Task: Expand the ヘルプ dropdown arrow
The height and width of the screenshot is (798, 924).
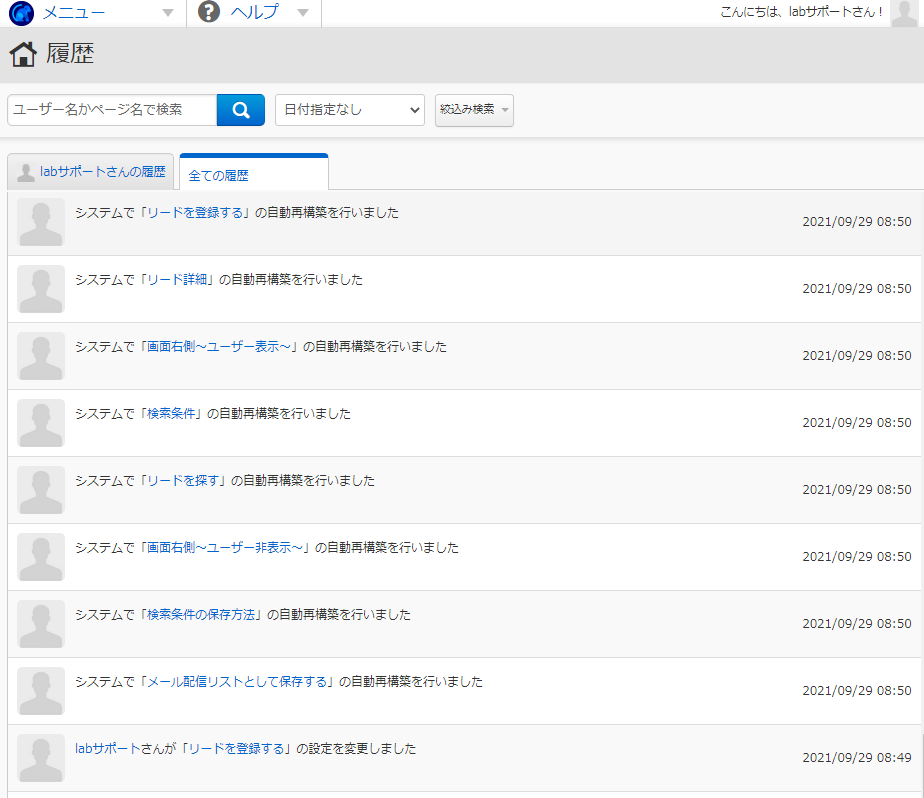Action: pyautogui.click(x=303, y=13)
